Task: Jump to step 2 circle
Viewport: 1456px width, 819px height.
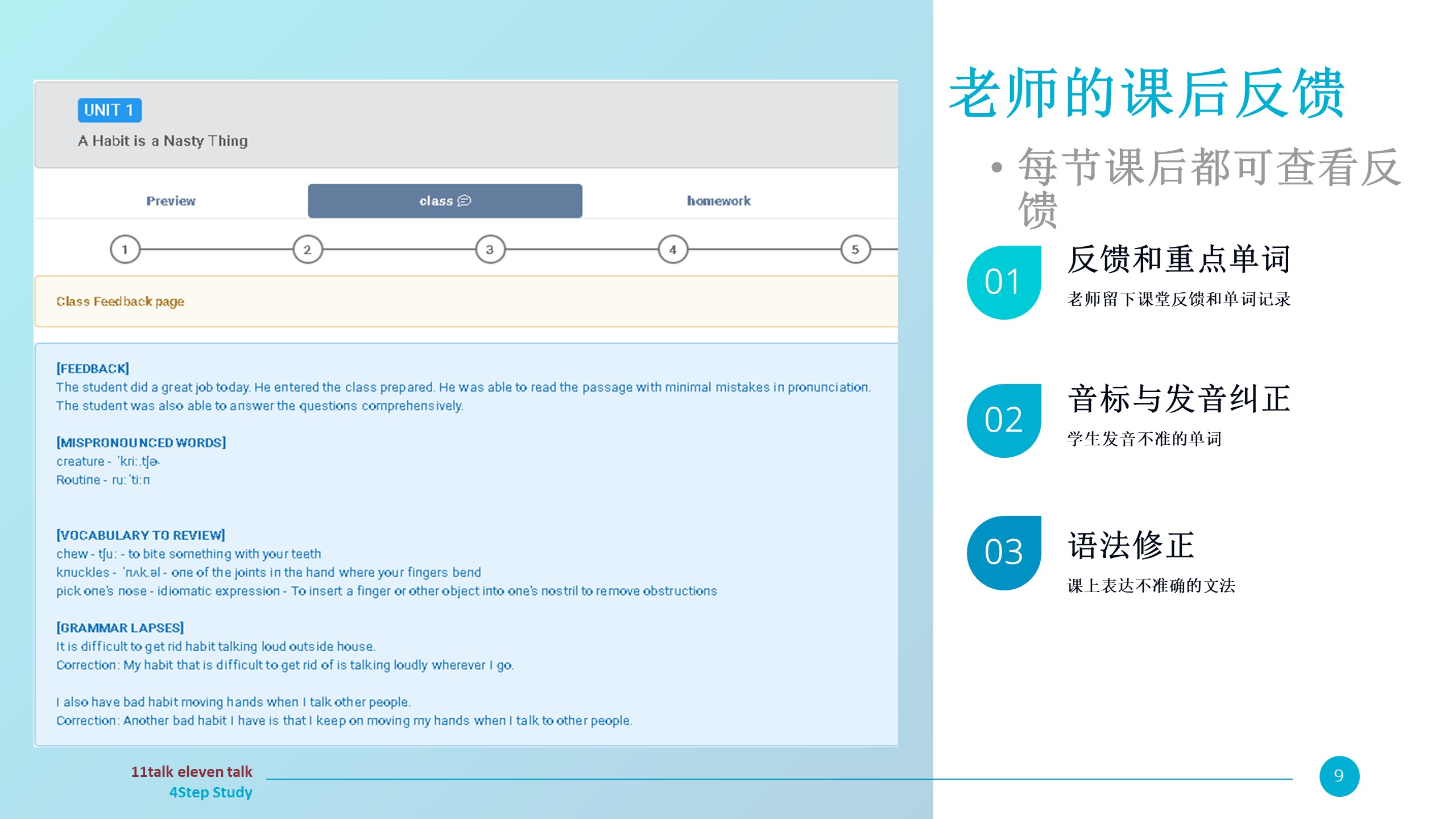Action: pos(307,249)
